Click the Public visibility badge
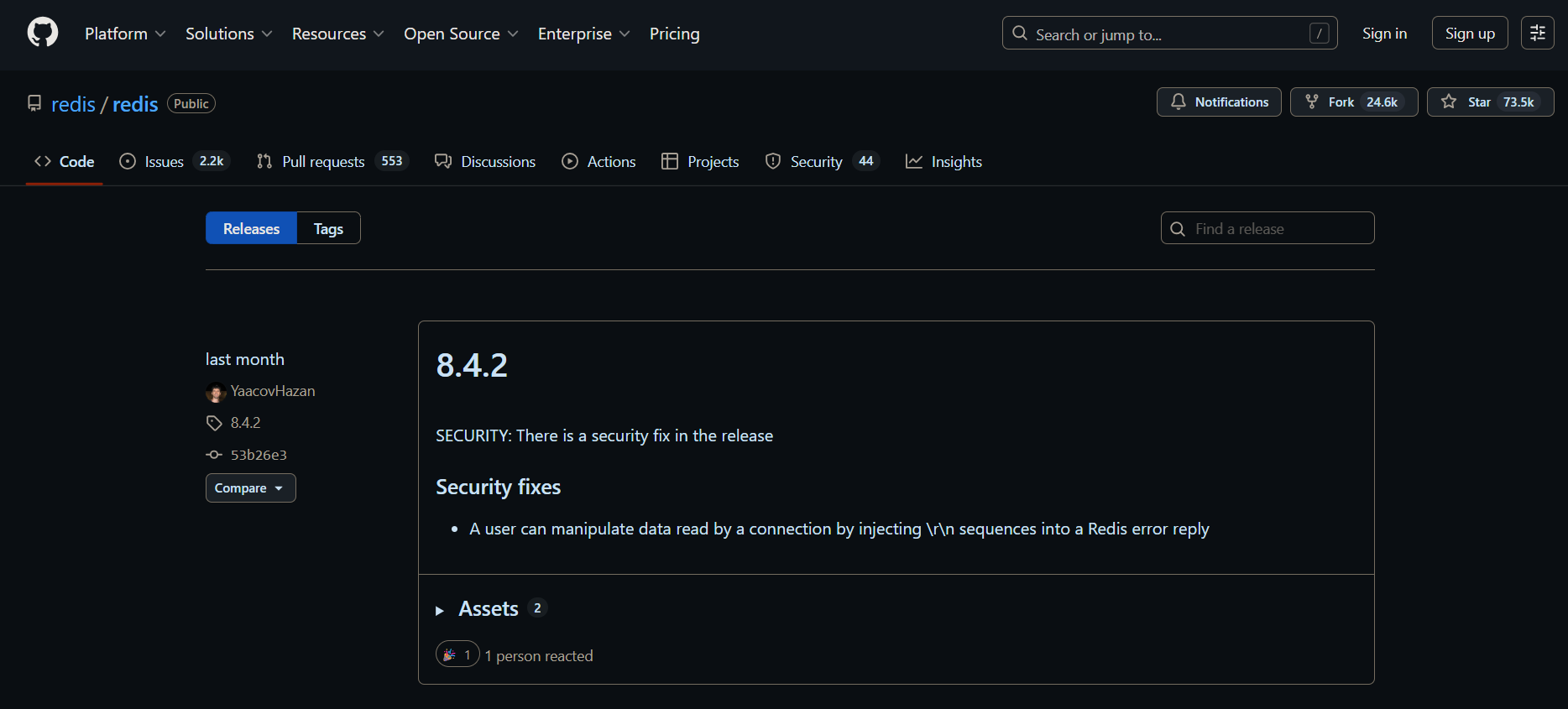The image size is (1568, 709). pyautogui.click(x=191, y=103)
